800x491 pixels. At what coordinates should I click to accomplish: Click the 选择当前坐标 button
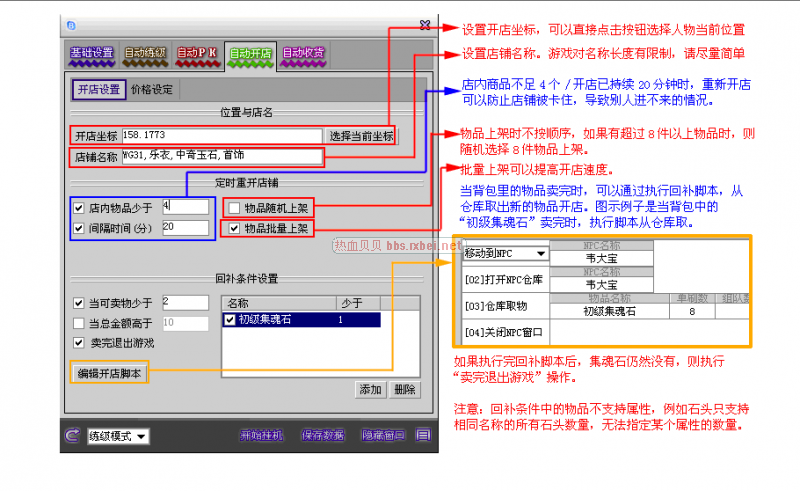361,135
